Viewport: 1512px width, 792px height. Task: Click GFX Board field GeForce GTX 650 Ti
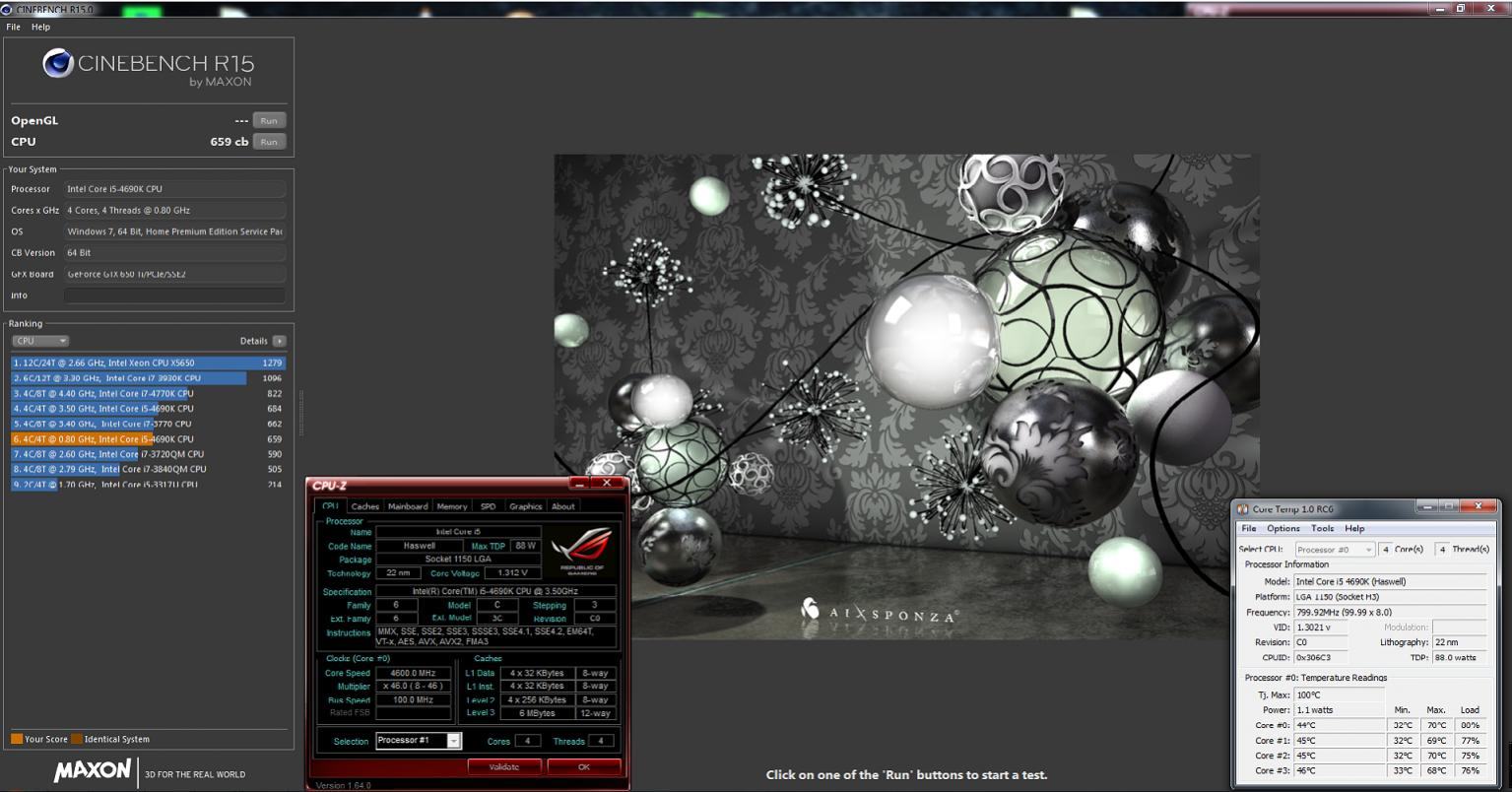[x=174, y=274]
